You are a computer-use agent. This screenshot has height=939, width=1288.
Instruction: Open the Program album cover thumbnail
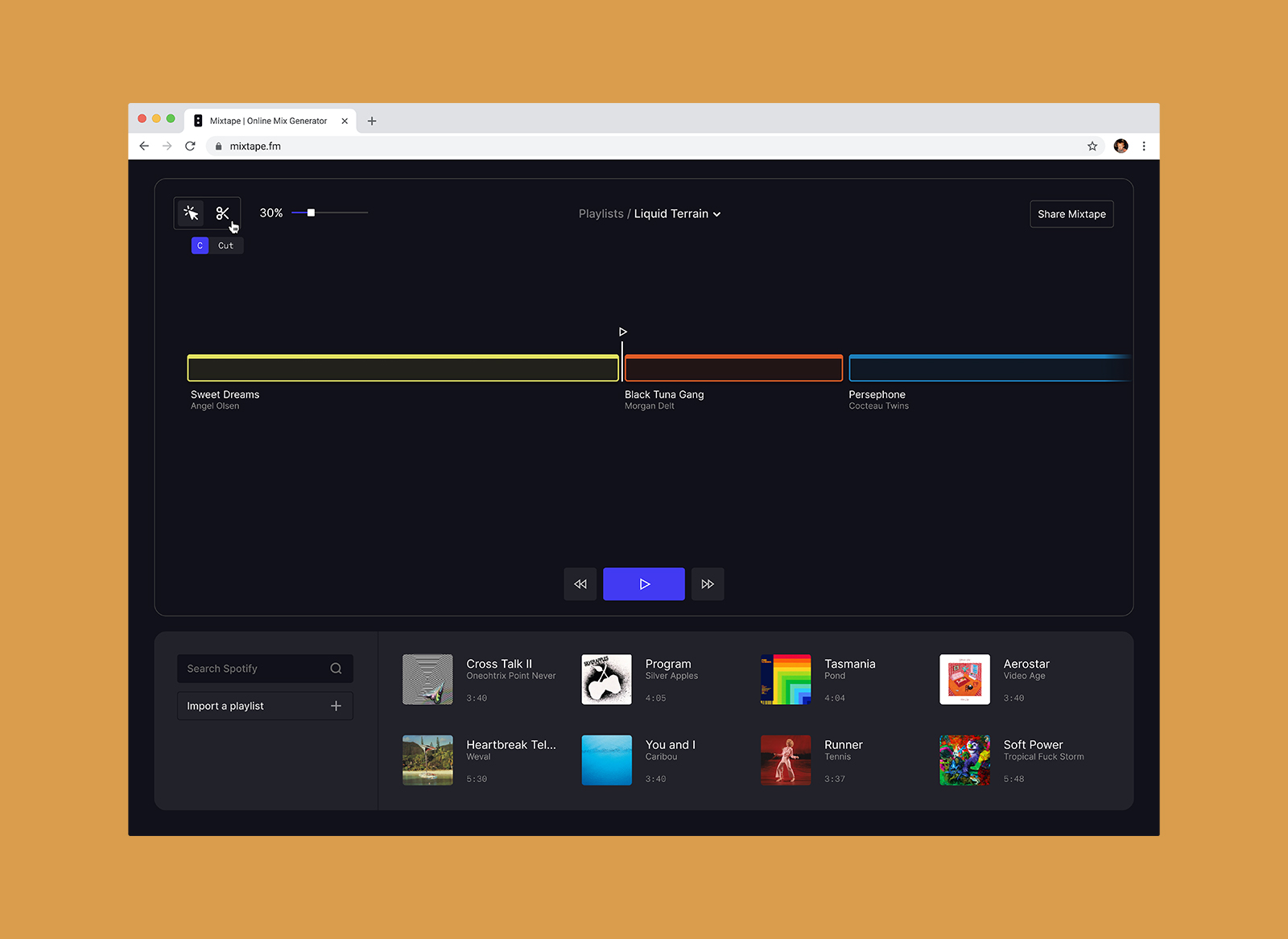(607, 679)
